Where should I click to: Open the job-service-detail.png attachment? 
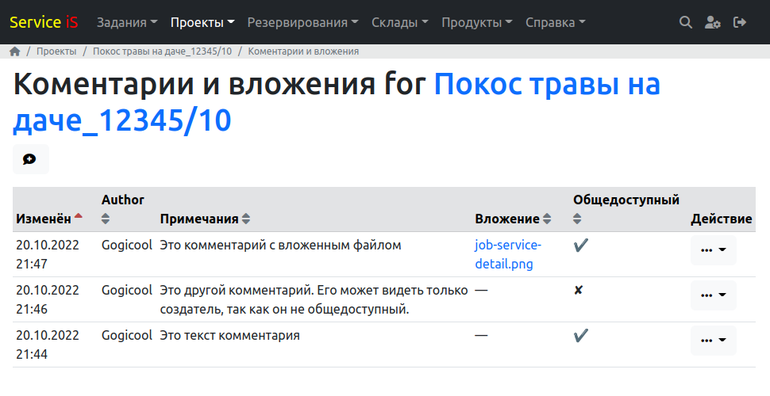tap(508, 254)
